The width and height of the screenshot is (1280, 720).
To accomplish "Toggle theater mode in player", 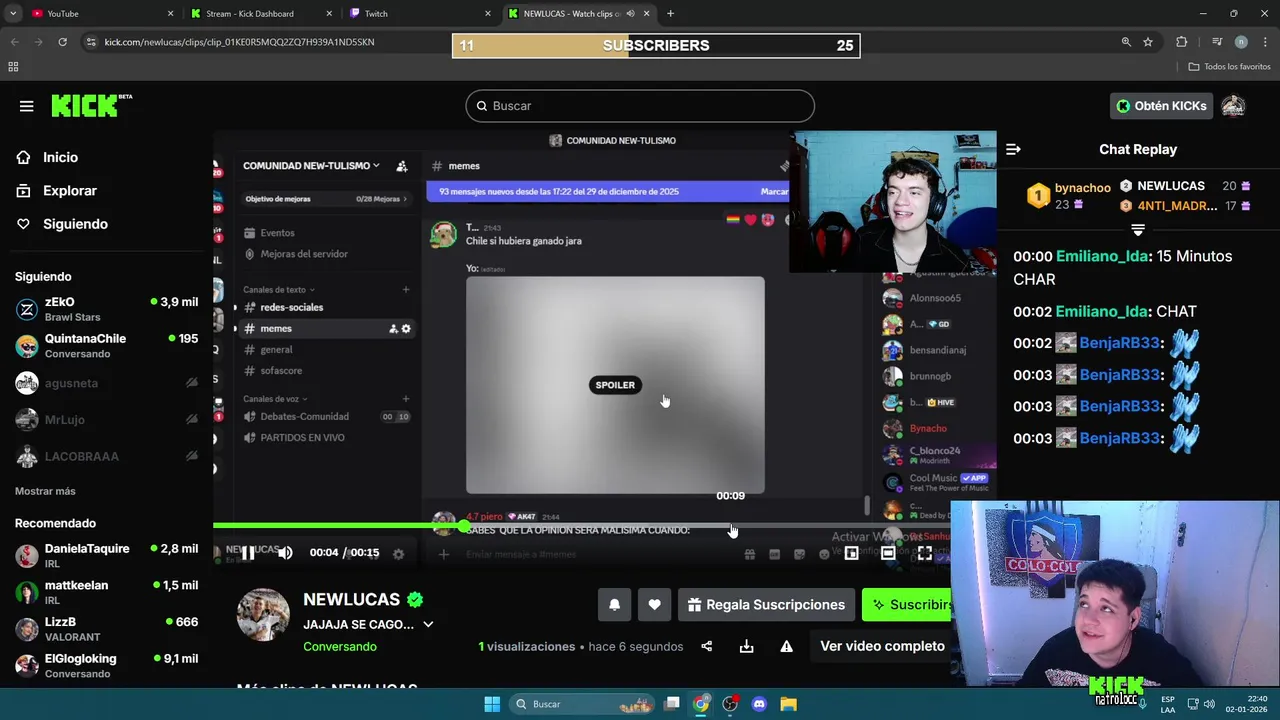I will (x=887, y=552).
